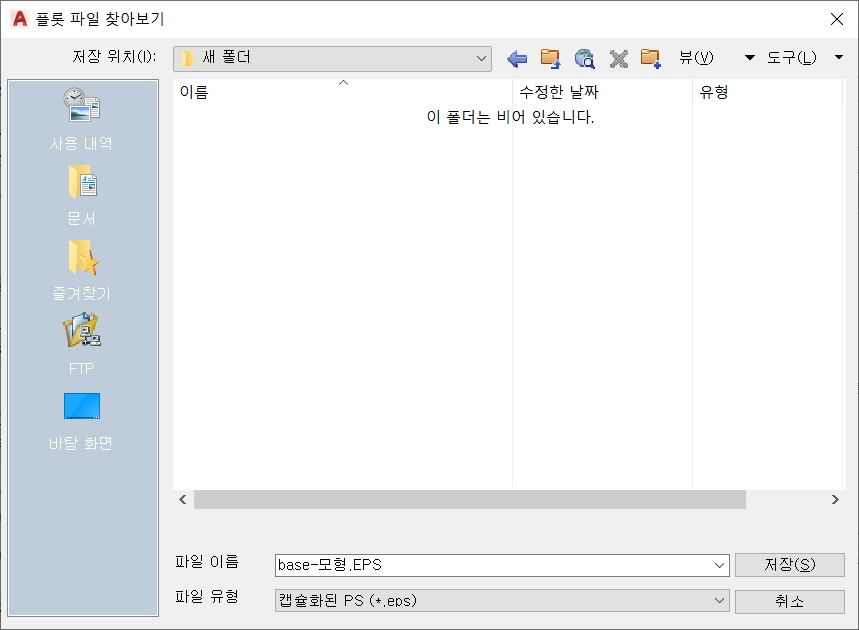Click the Back navigation arrow icon
The height and width of the screenshot is (630, 859).
[517, 58]
